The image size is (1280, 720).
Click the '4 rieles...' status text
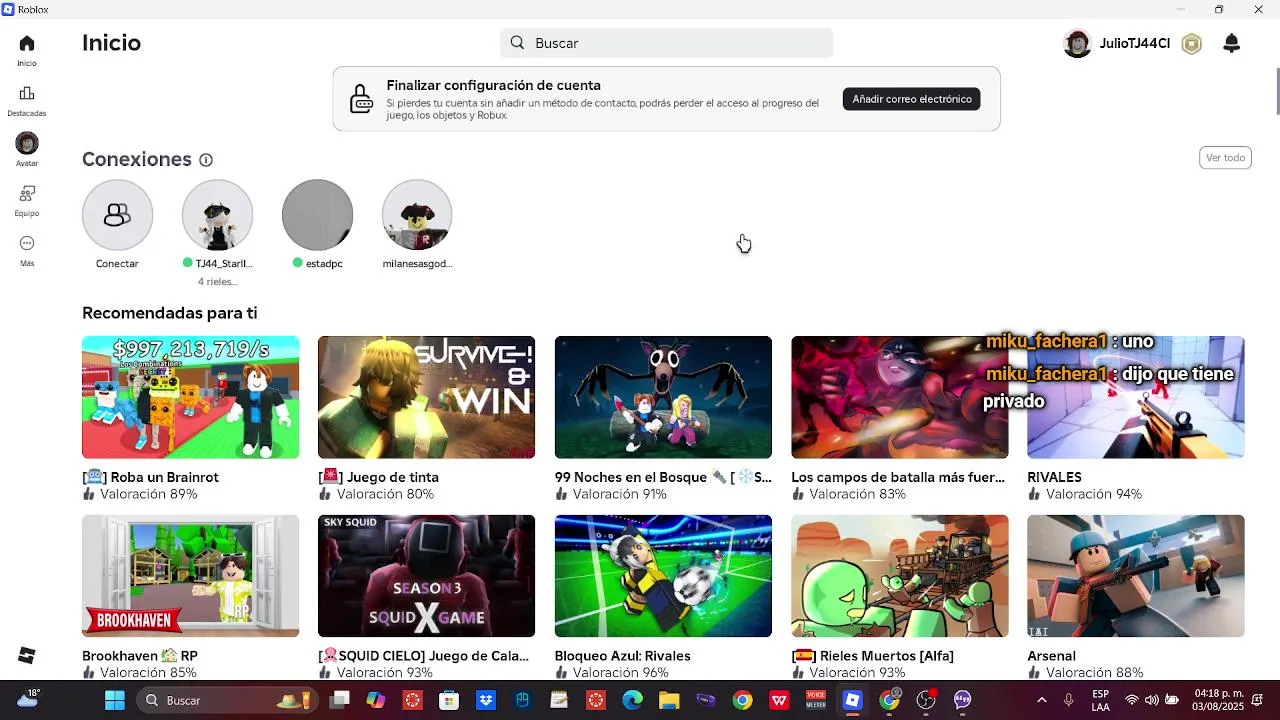217,282
